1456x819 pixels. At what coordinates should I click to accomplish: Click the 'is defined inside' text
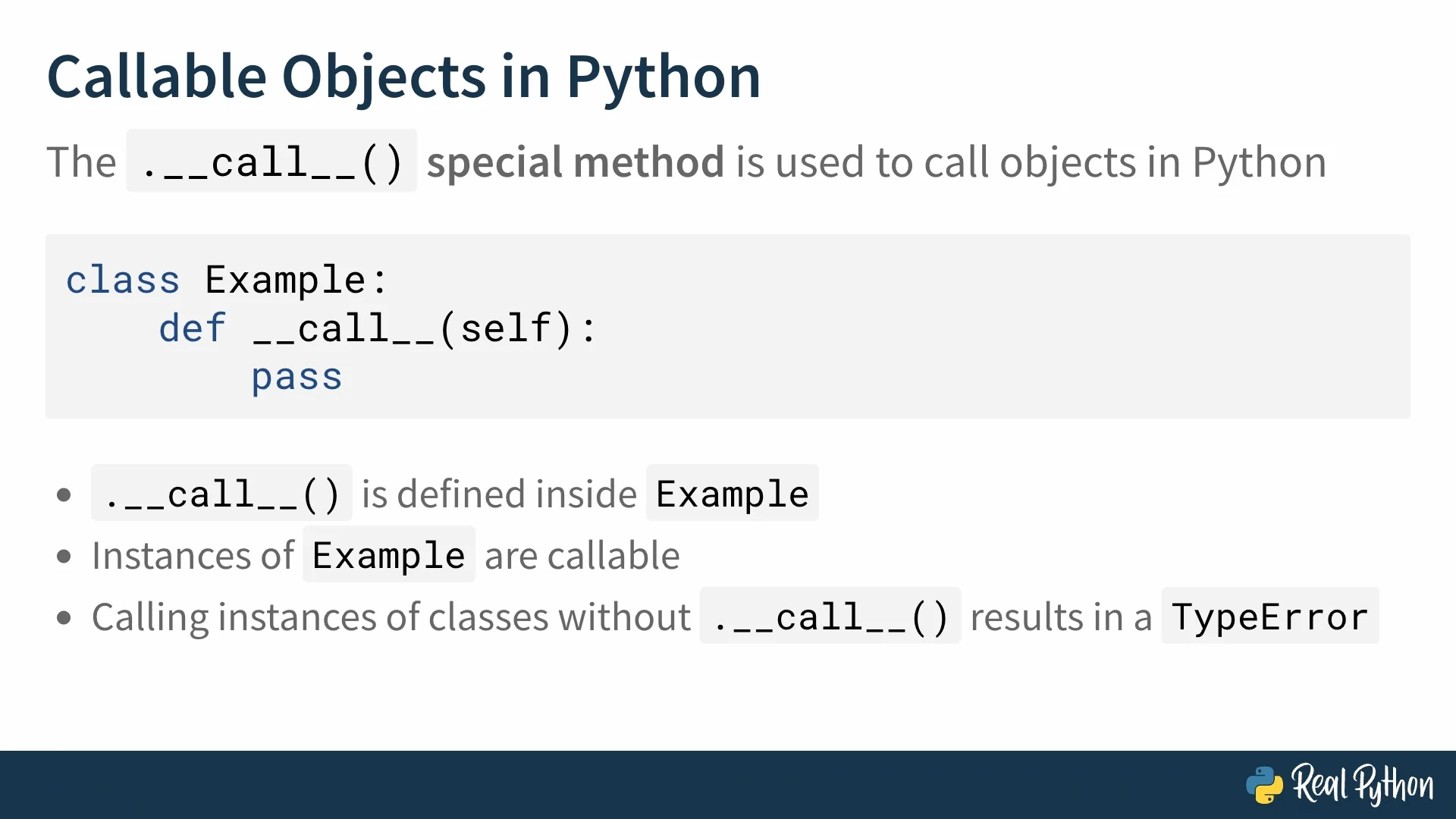[499, 494]
